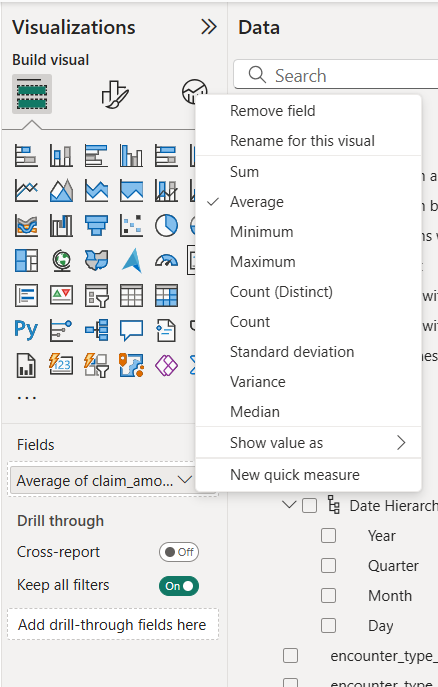Open the Format visual paintbrush tab

tap(115, 94)
